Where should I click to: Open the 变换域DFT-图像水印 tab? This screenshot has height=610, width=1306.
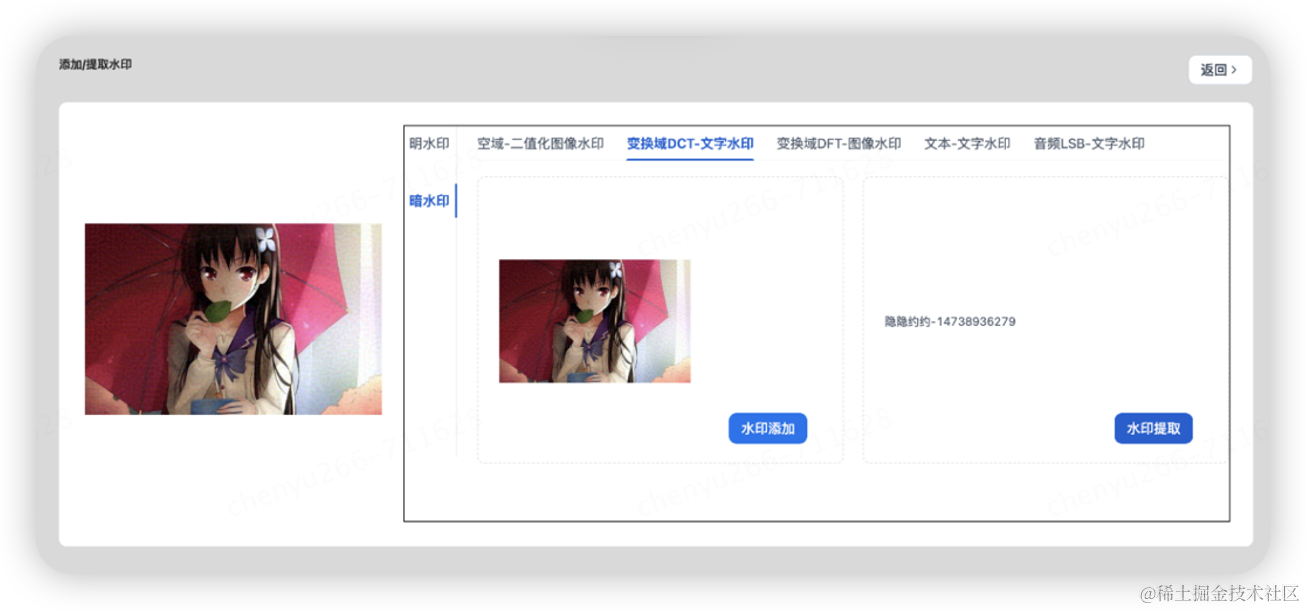click(839, 143)
